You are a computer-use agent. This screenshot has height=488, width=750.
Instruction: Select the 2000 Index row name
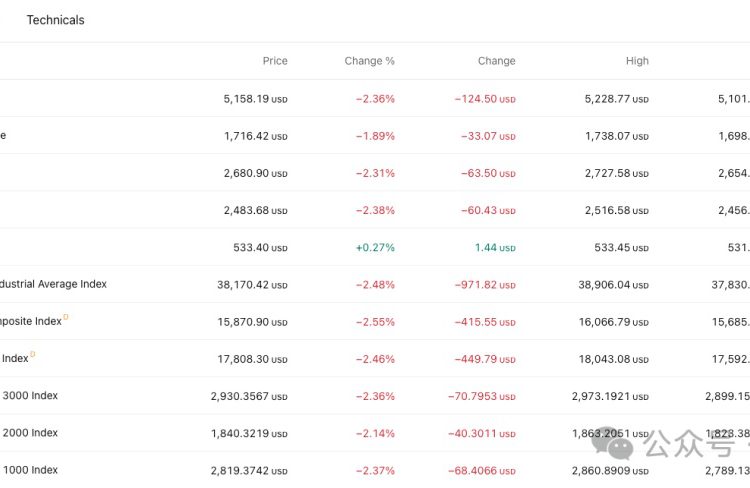pos(30,433)
